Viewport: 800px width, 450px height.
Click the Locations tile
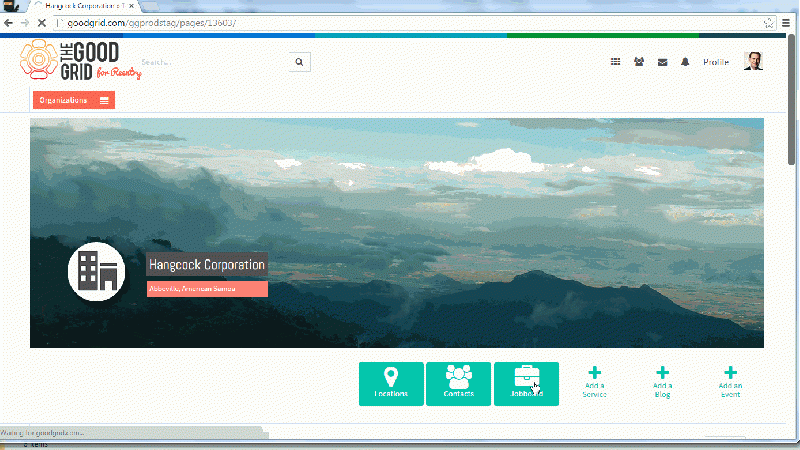pos(391,384)
